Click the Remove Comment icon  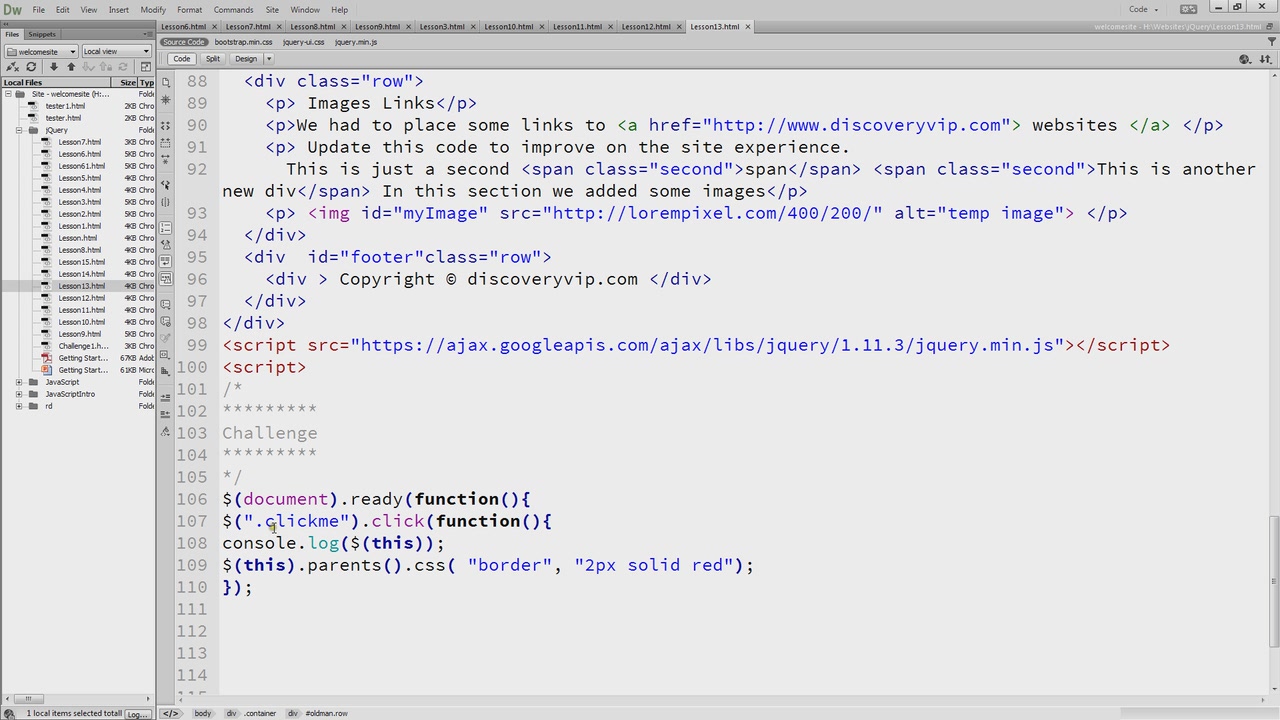click(166, 321)
